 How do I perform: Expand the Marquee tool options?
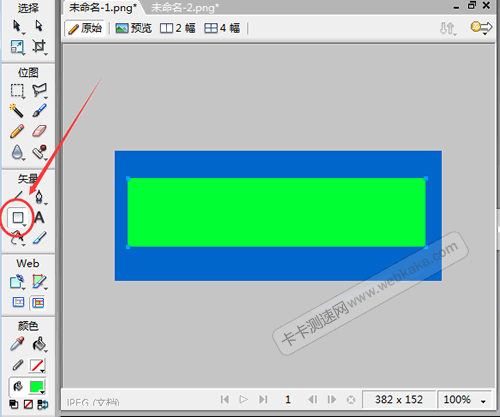(24, 98)
